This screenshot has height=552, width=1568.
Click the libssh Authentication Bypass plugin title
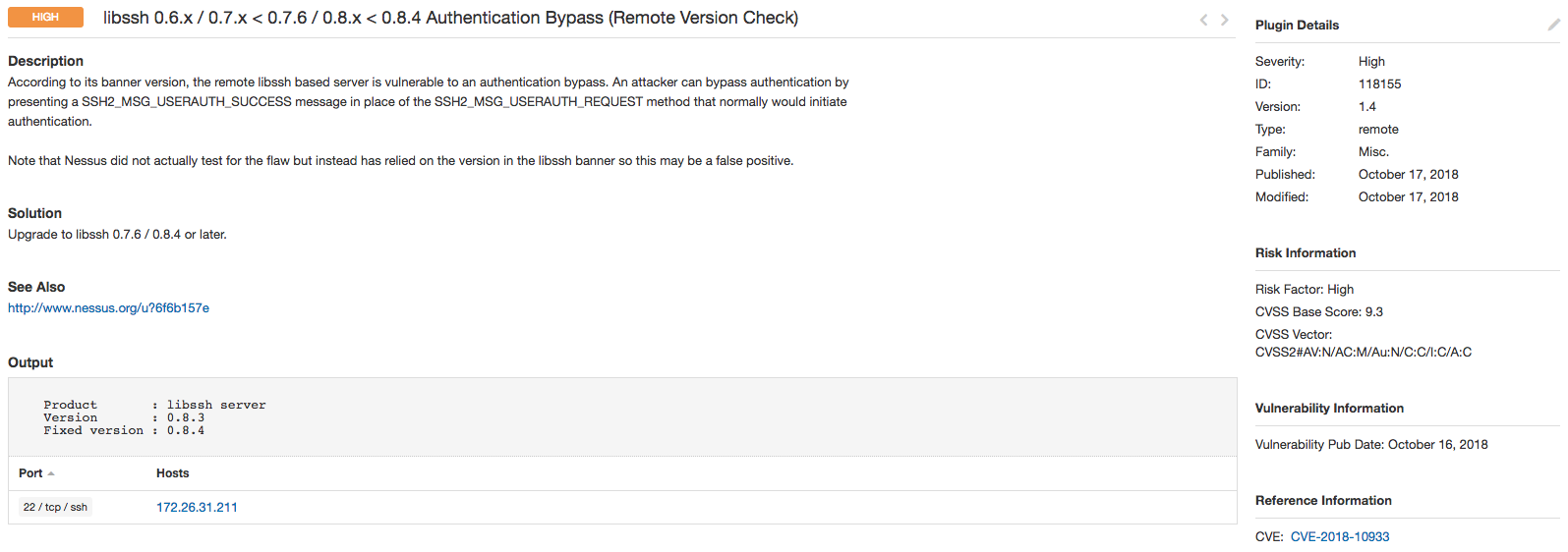coord(450,18)
